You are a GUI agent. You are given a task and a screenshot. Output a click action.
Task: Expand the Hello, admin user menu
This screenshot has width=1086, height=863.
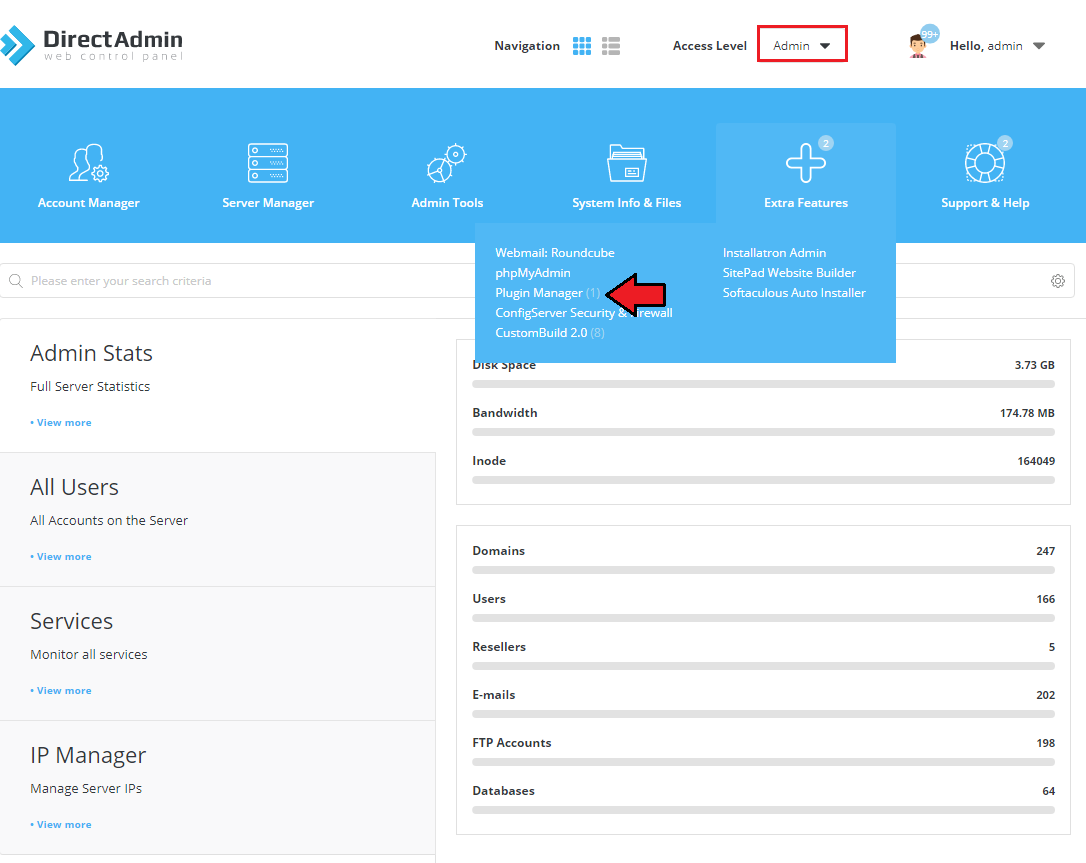tap(997, 46)
